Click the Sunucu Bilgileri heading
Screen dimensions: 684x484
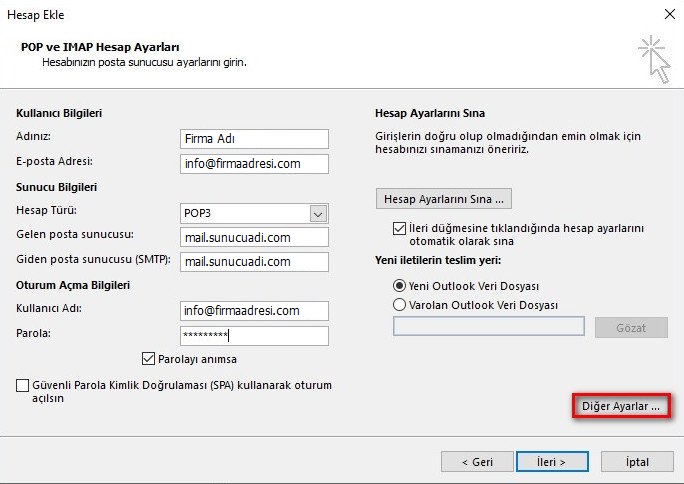click(56, 187)
